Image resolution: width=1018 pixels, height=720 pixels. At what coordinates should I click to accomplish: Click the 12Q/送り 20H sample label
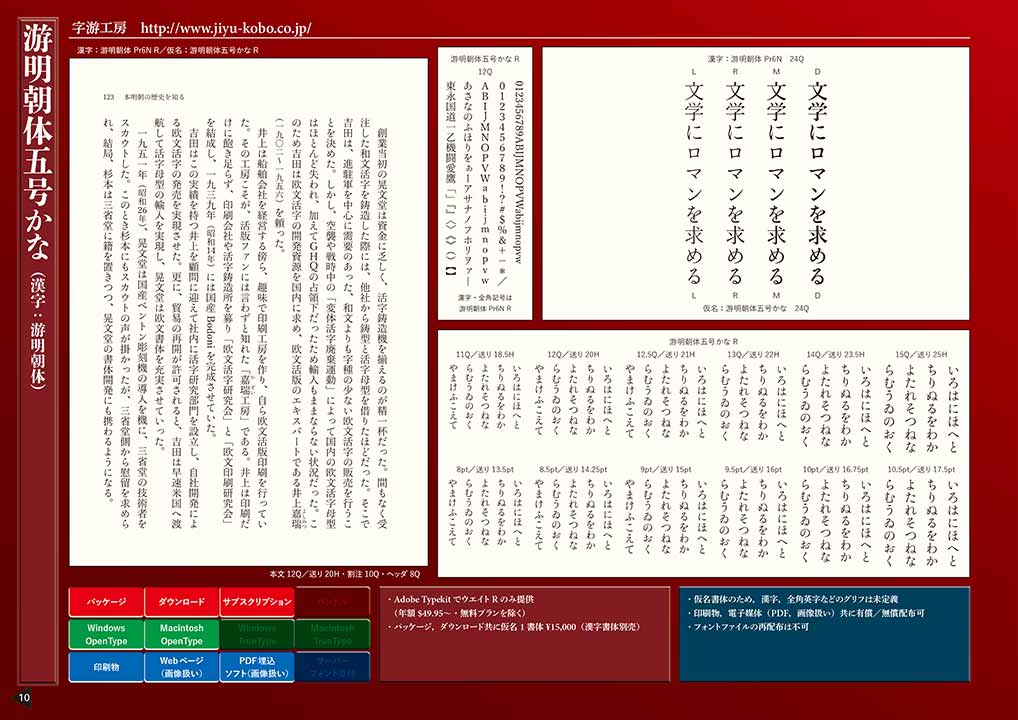573,354
